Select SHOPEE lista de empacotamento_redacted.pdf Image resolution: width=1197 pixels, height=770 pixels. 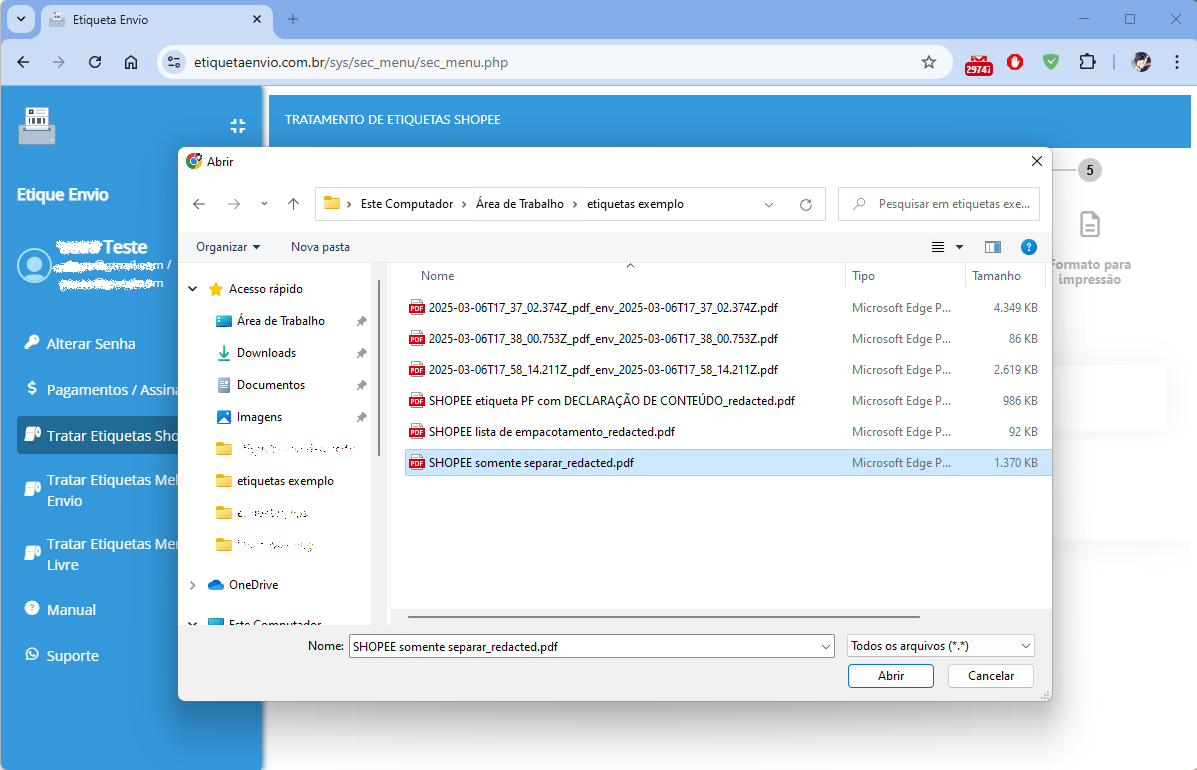pyautogui.click(x=551, y=431)
